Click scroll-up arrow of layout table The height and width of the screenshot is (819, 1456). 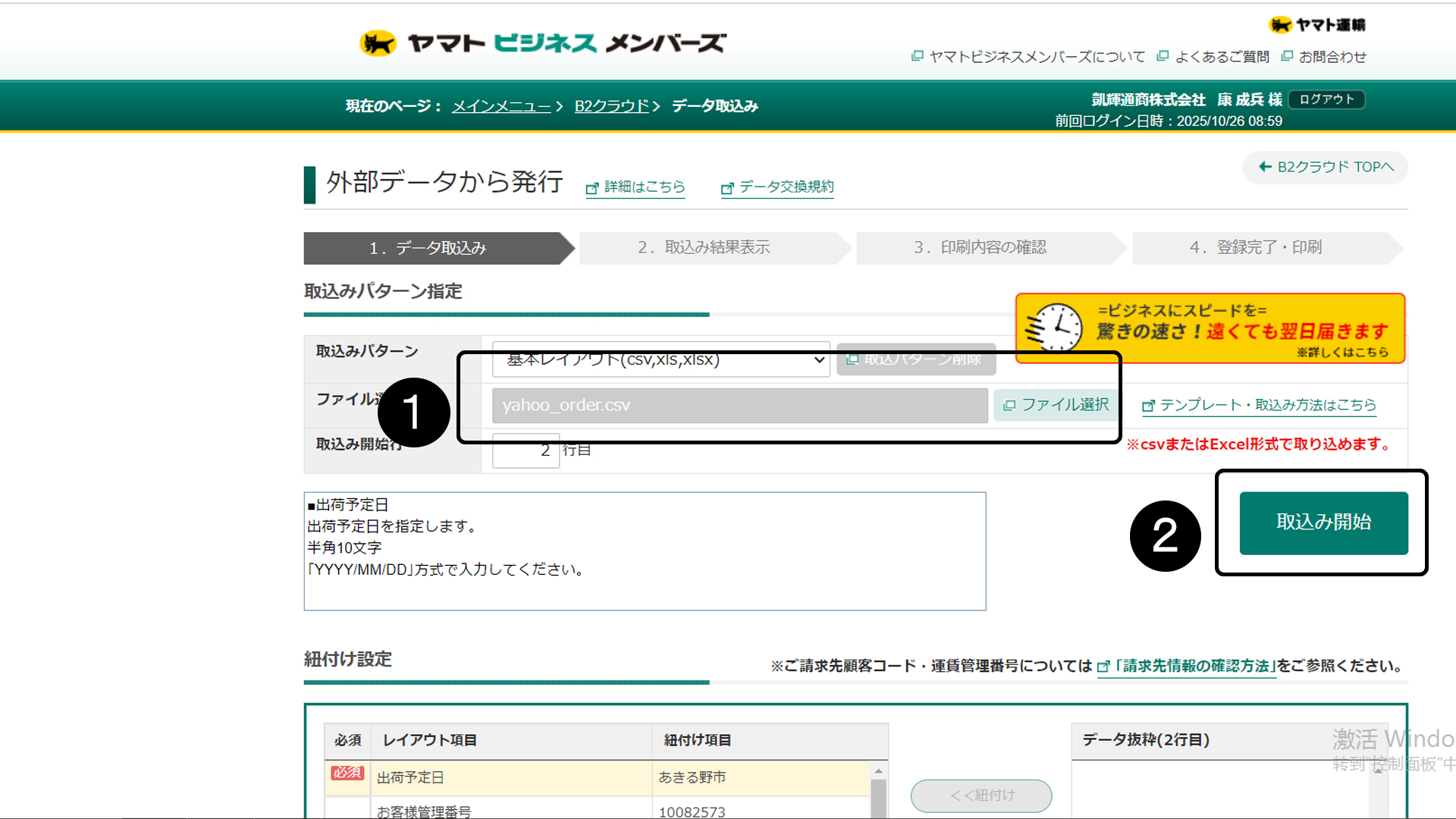point(878,770)
